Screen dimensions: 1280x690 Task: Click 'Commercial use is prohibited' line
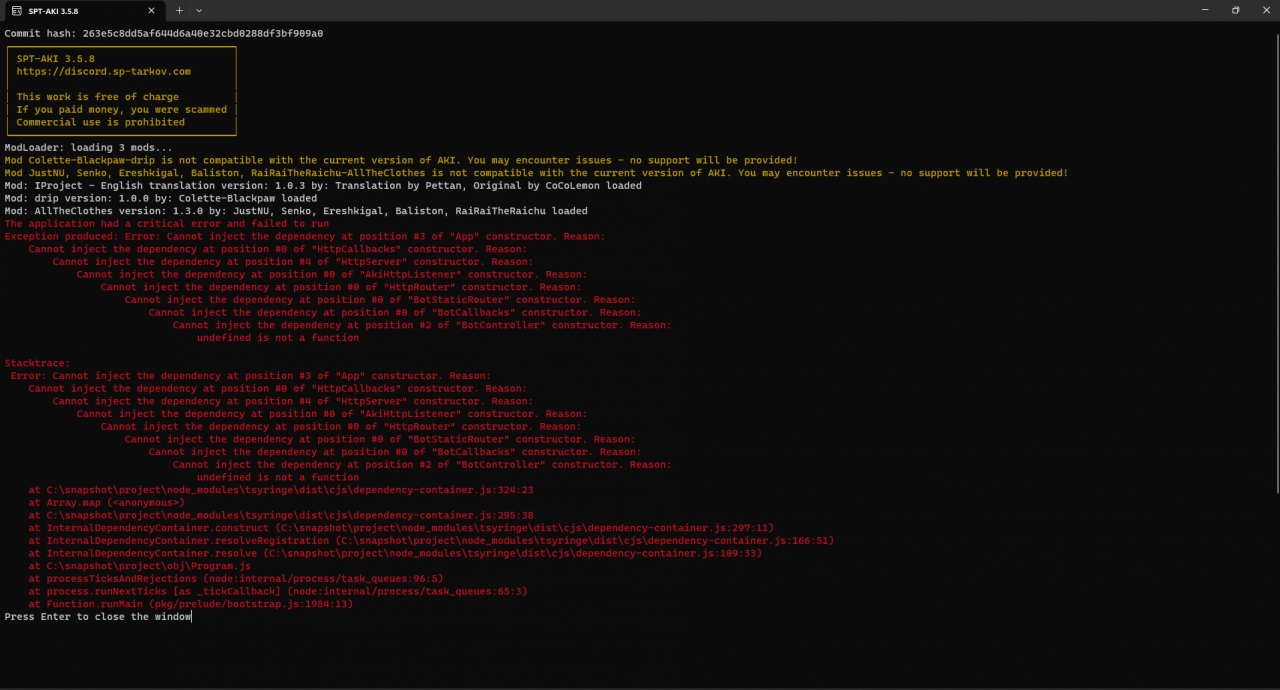(x=100, y=122)
